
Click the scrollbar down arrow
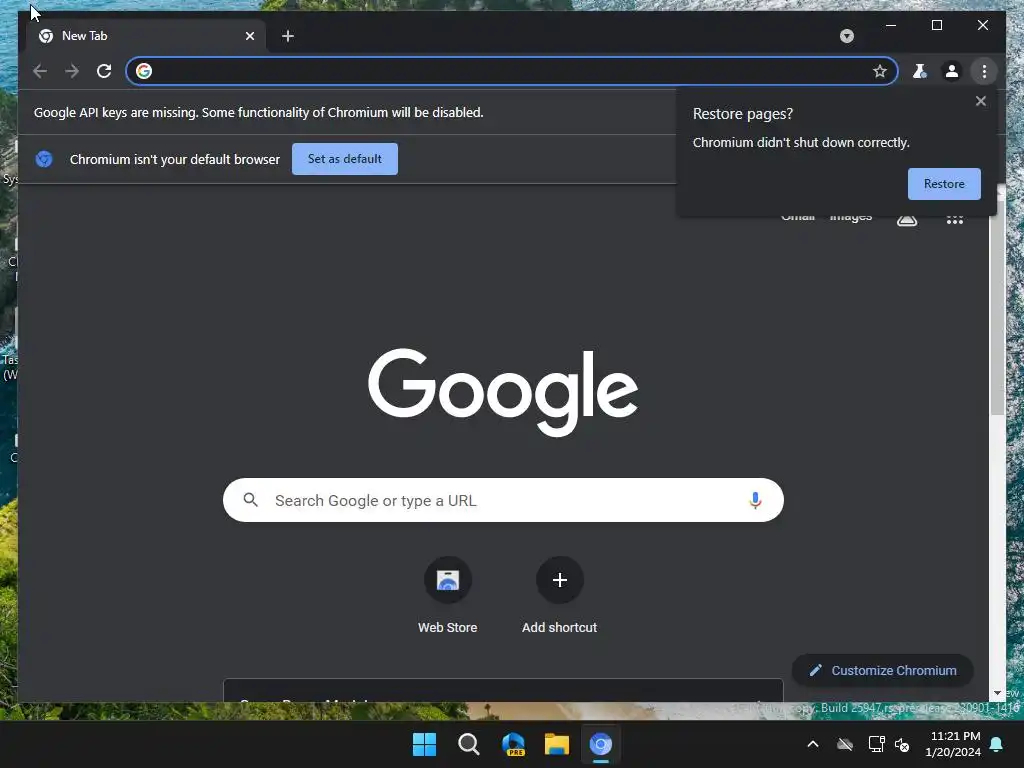[x=997, y=693]
